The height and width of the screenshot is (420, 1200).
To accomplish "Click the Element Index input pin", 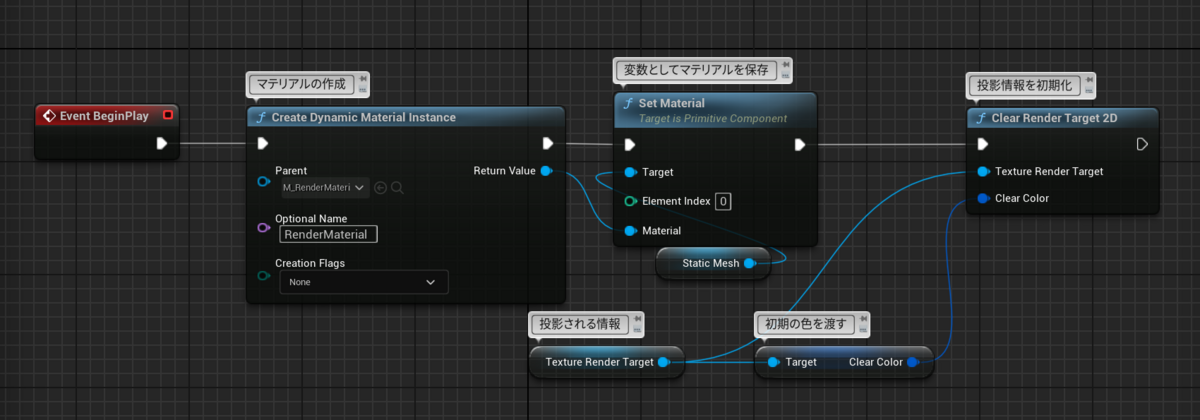I will coord(630,201).
